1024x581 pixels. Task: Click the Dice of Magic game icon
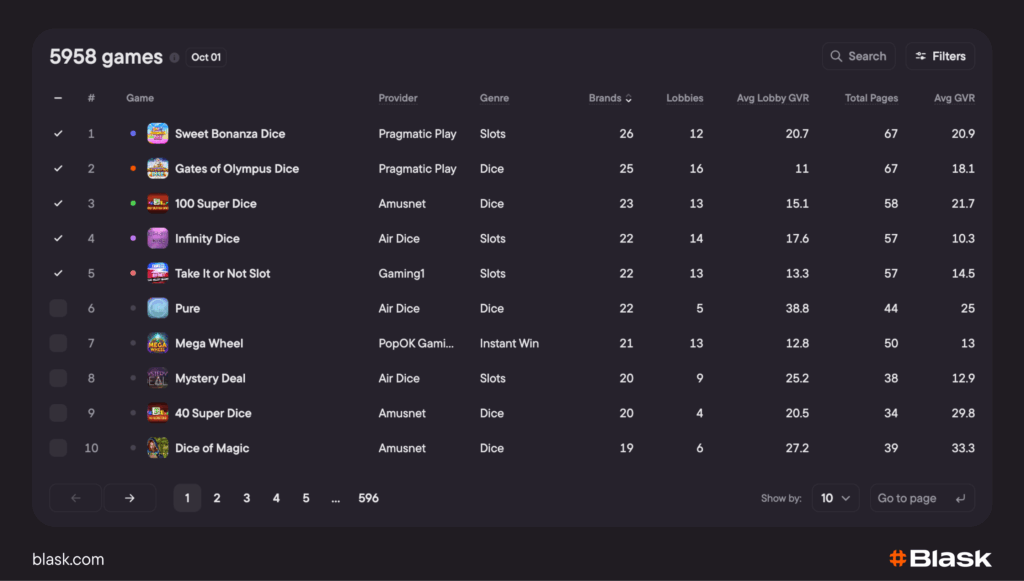[158, 449]
